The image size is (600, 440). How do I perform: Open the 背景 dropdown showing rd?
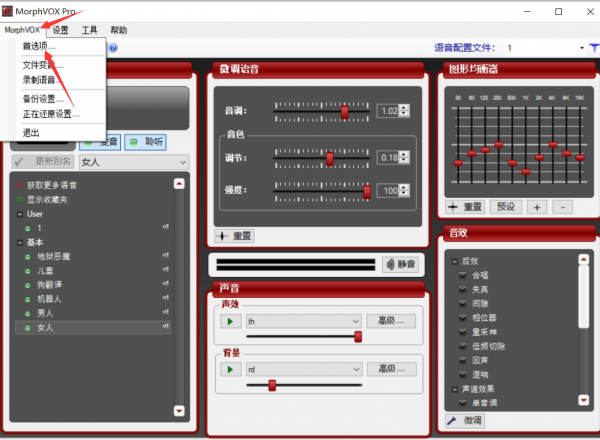tap(304, 370)
